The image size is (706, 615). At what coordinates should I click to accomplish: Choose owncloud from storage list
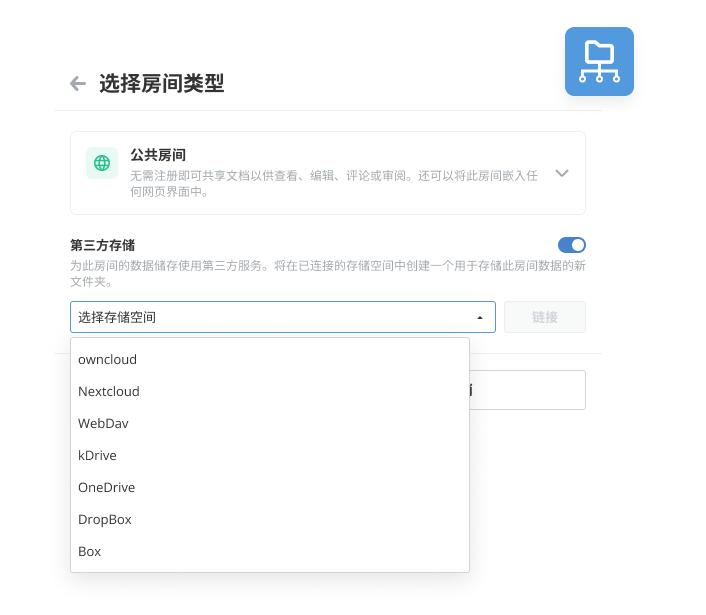(270, 359)
